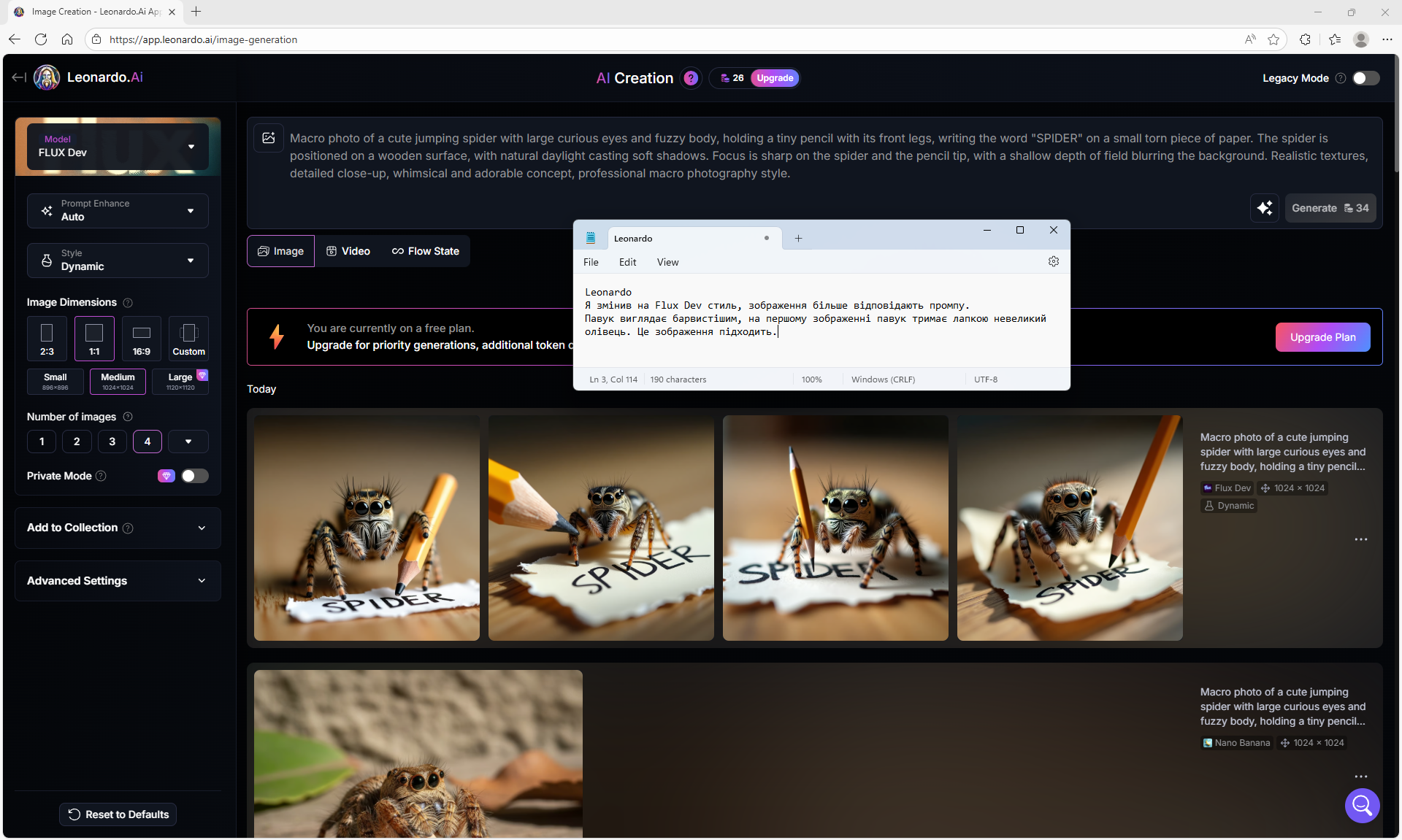Open the FLUX Dev model dropdown
This screenshot has height=840, width=1402.
118,146
